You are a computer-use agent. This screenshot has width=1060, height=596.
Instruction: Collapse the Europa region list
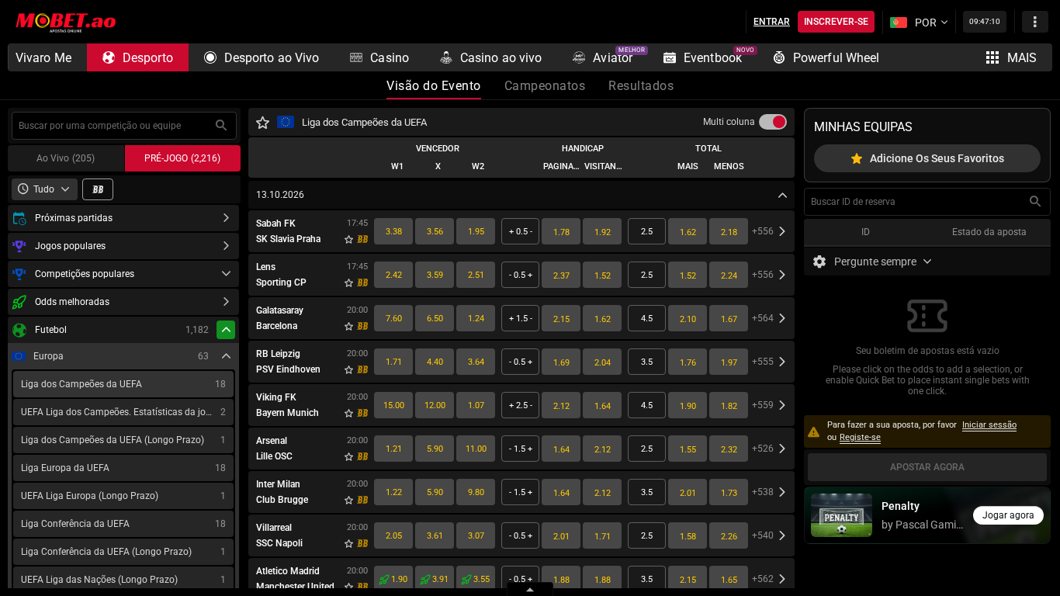226,356
